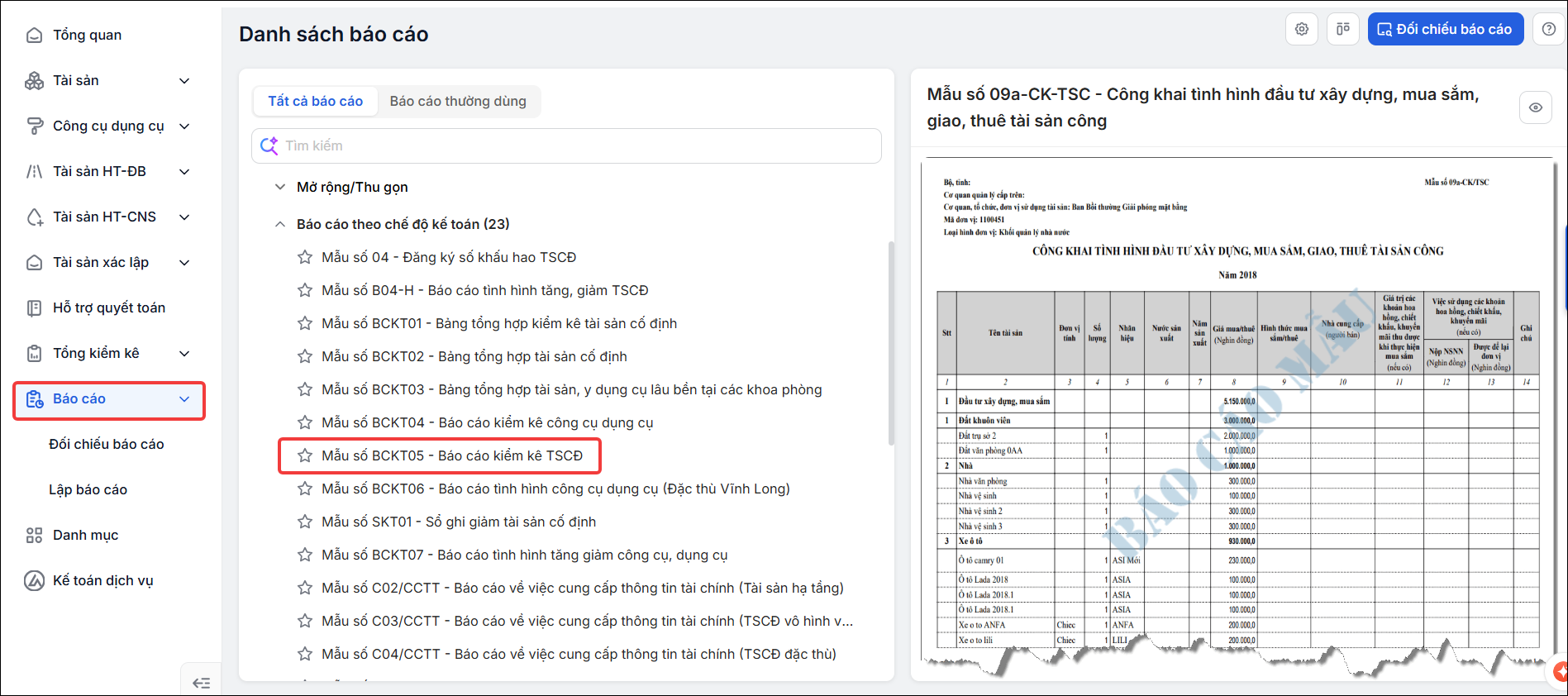
Task: Switch to Tất cả báo cáo tab
Action: tap(315, 101)
